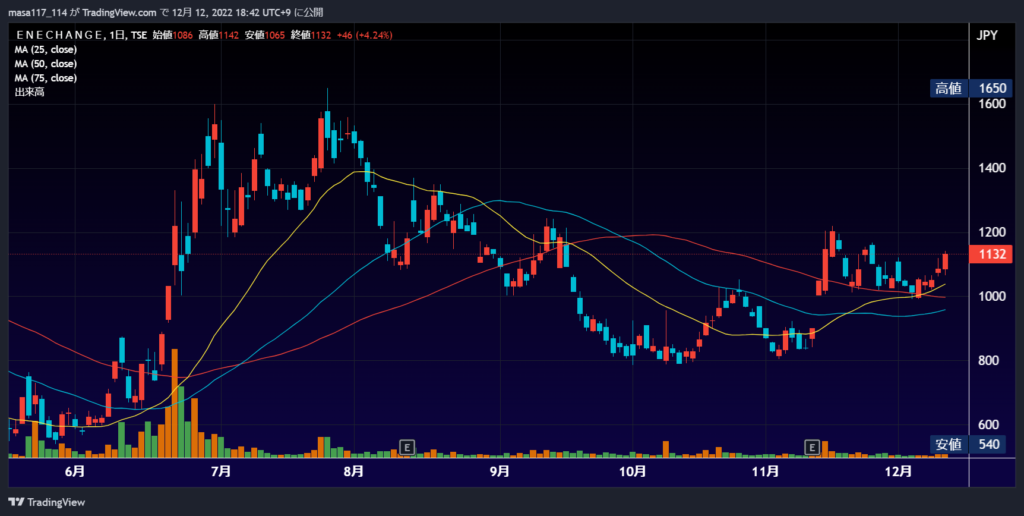Click the MA (25, close) indicator label
This screenshot has width=1024, height=516.
tap(46, 50)
